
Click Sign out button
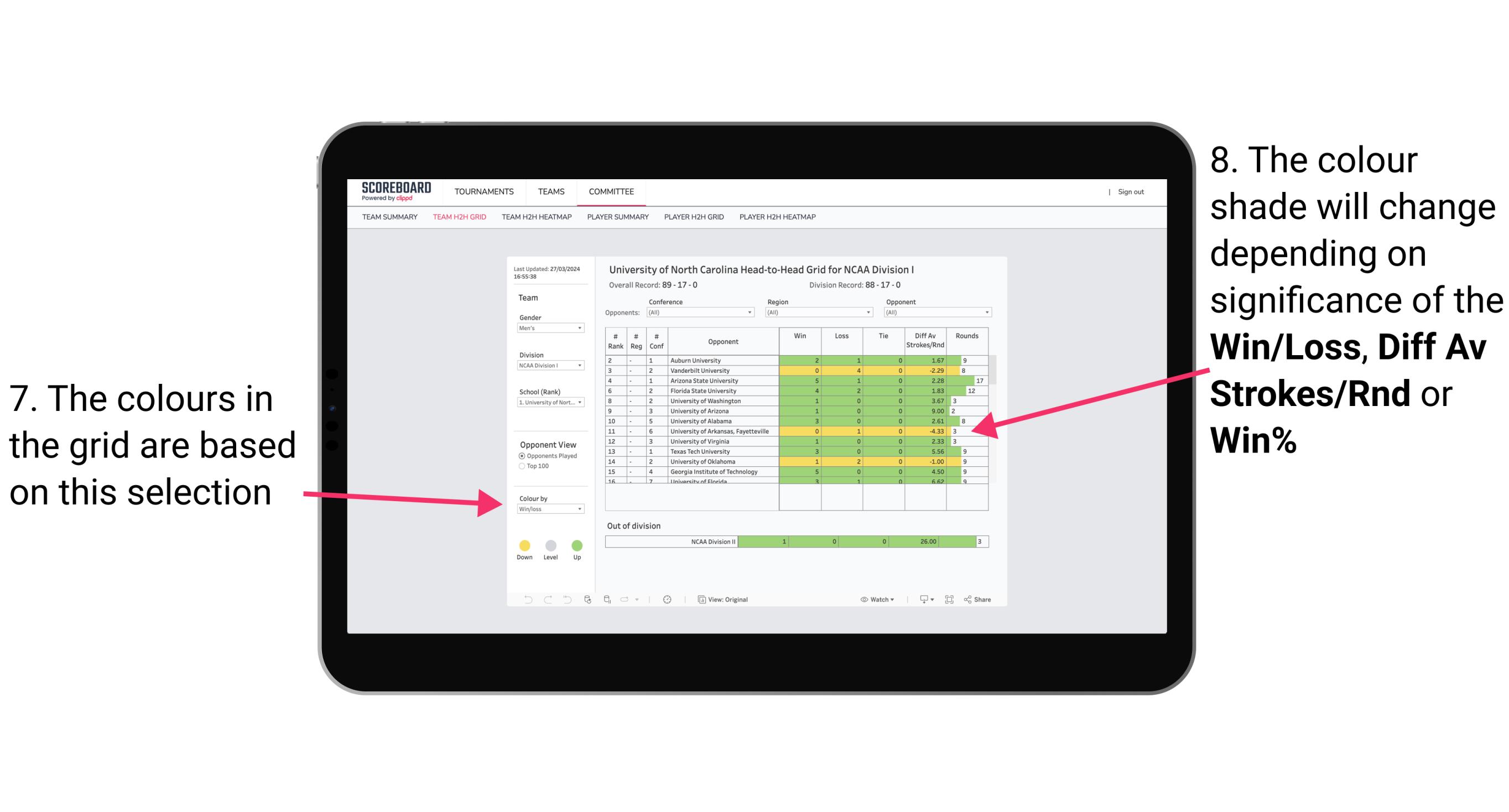[x=1131, y=191]
